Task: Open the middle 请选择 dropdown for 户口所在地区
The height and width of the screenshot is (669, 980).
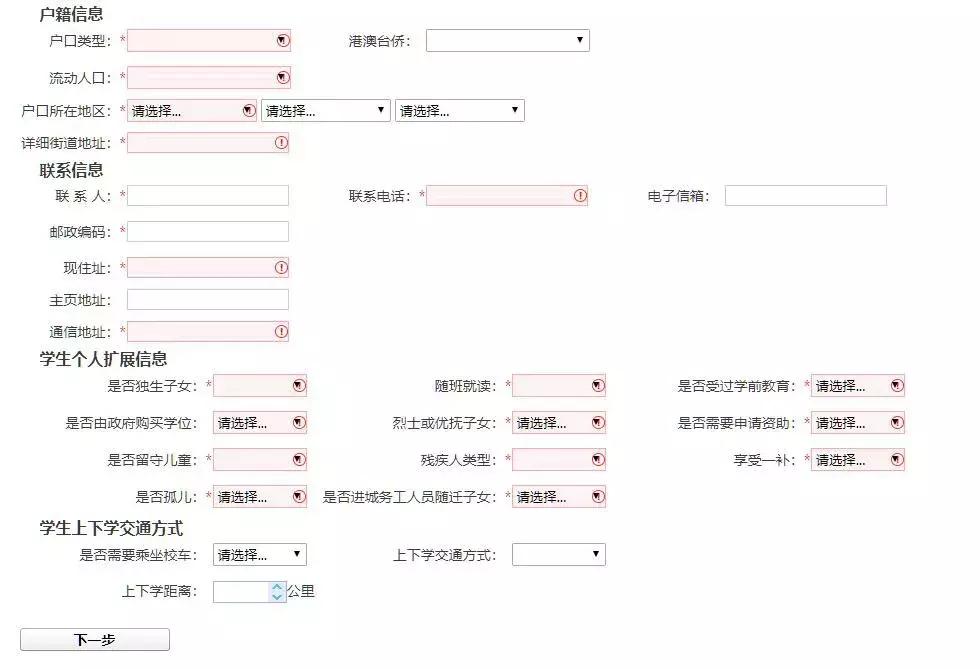Action: [x=326, y=110]
